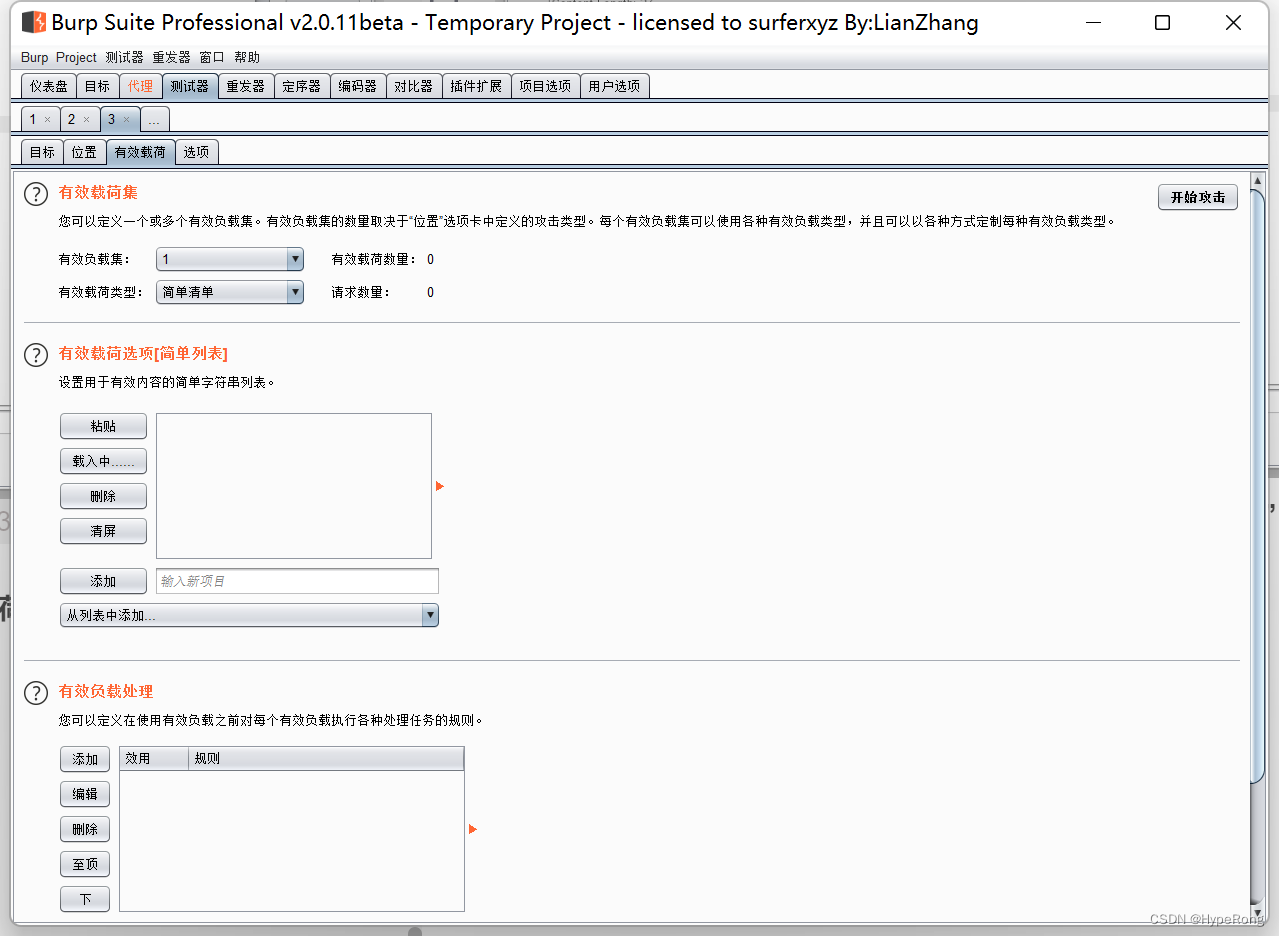Click the 请求数量 label
Screen dimensions: 1279x936
point(360,292)
